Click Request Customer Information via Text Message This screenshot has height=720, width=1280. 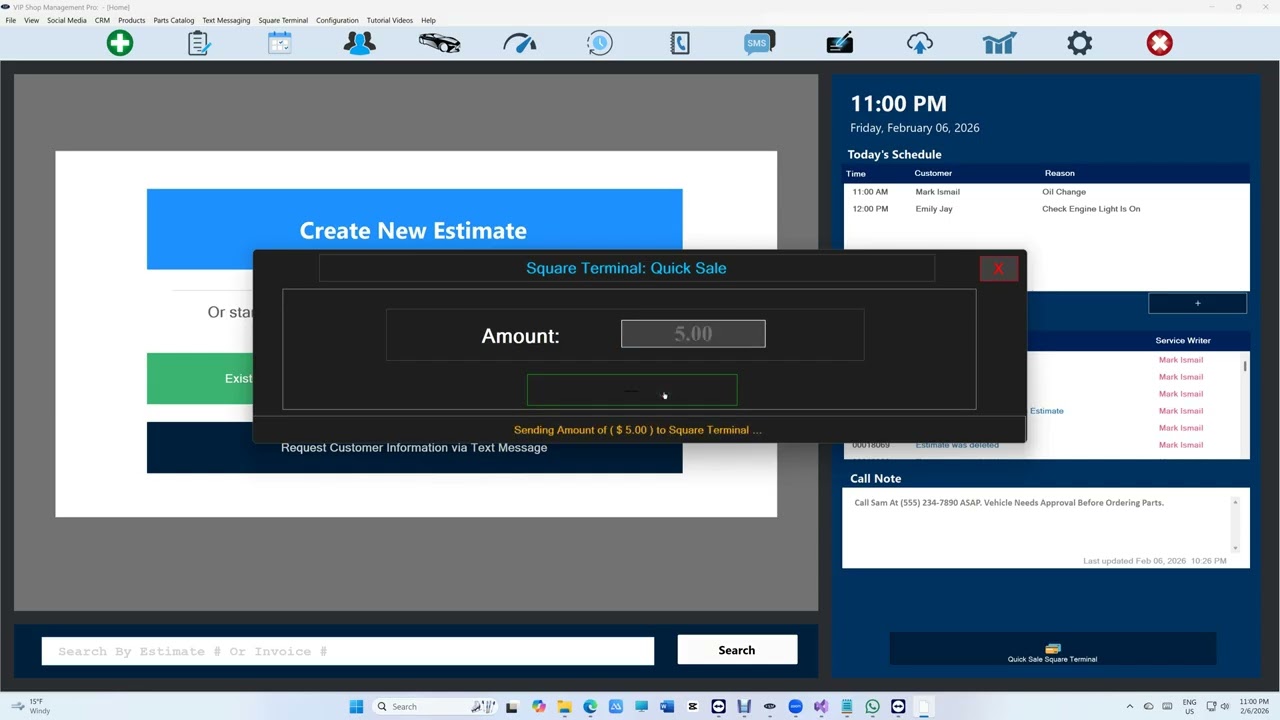[414, 448]
